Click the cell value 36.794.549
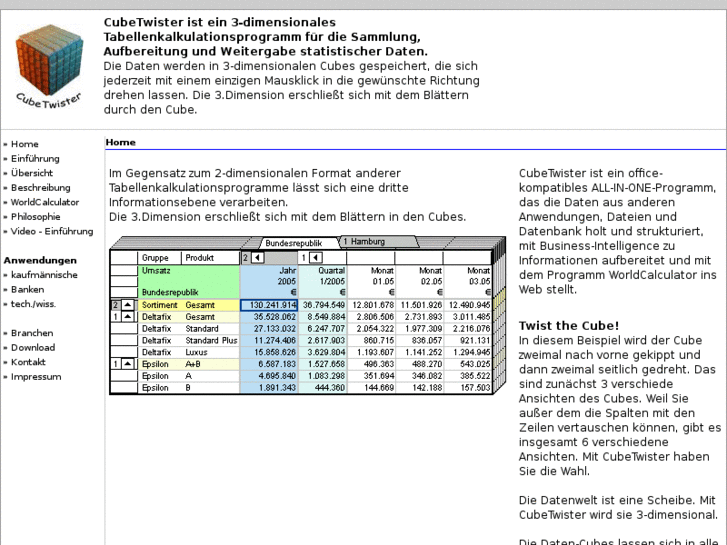This screenshot has width=727, height=545. tap(323, 305)
